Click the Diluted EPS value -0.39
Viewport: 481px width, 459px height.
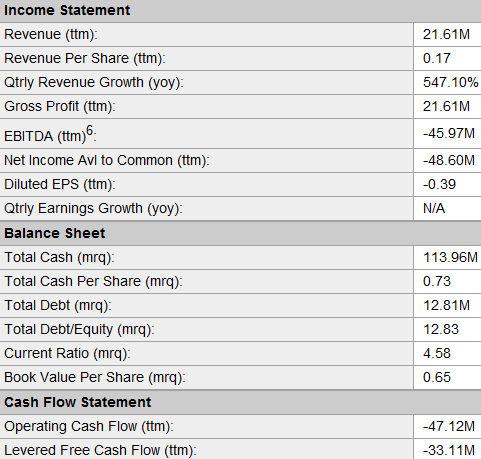coord(439,184)
